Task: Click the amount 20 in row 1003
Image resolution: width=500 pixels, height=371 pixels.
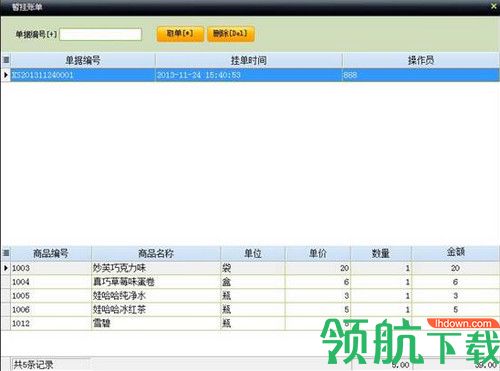Action: 456,268
